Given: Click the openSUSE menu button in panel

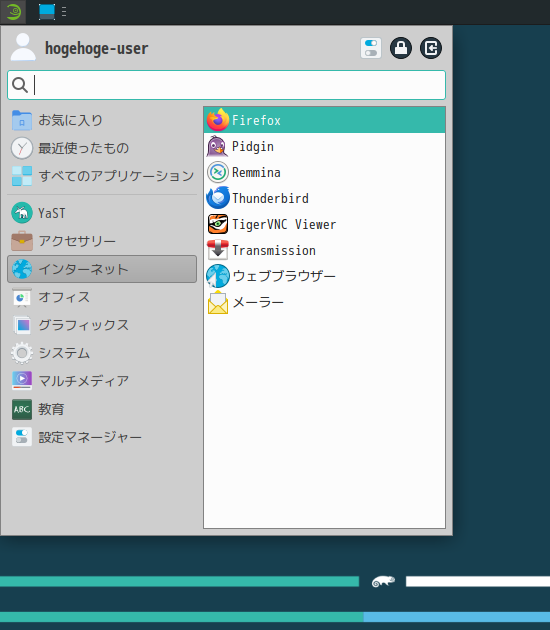Looking at the screenshot, I should (x=13, y=12).
